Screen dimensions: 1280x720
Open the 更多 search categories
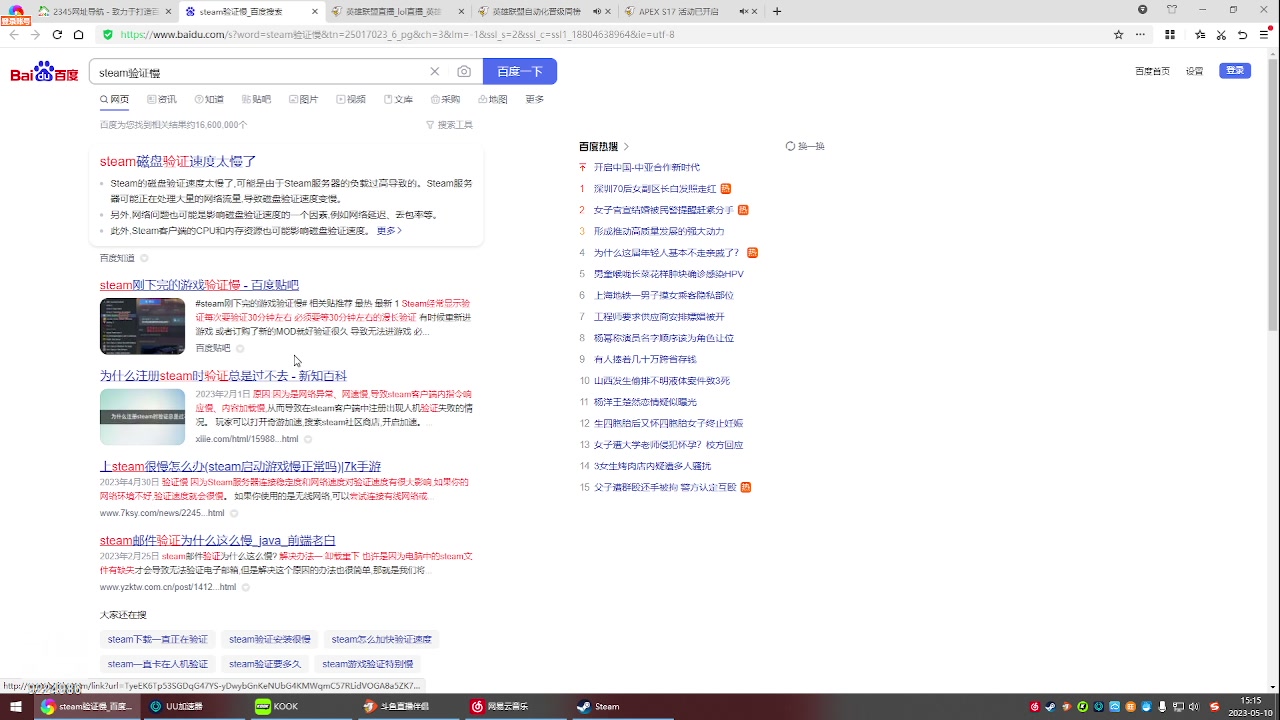535,99
